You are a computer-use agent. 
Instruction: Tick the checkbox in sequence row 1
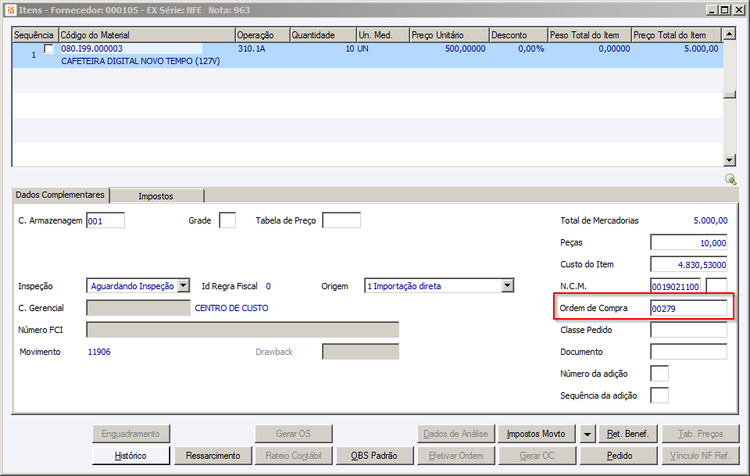click(49, 49)
